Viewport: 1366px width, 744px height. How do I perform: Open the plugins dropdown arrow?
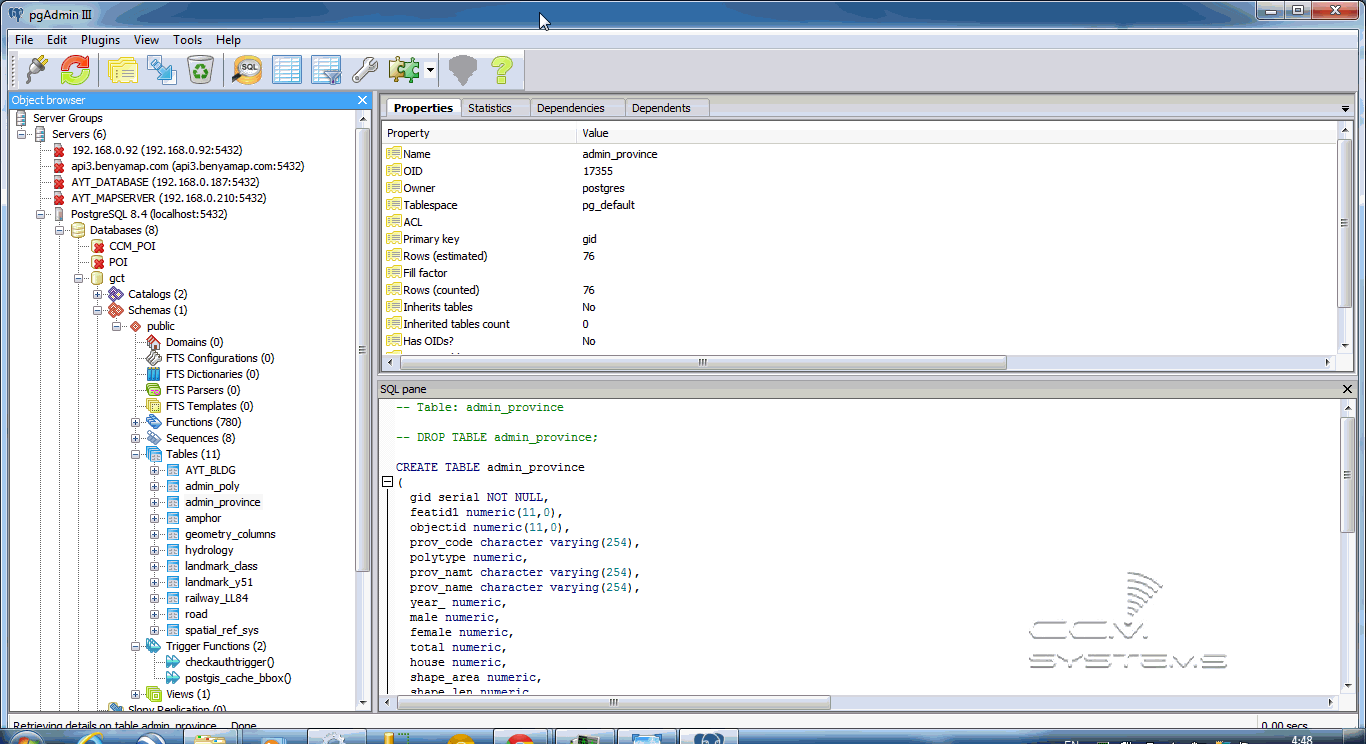tap(430, 70)
